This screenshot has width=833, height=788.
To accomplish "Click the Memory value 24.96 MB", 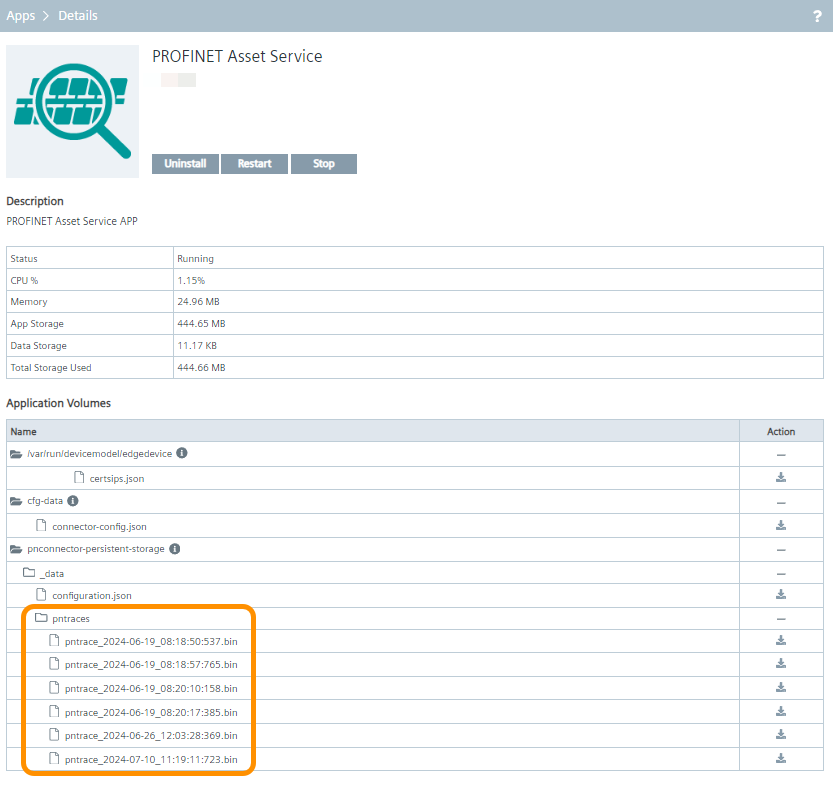I will (198, 302).
